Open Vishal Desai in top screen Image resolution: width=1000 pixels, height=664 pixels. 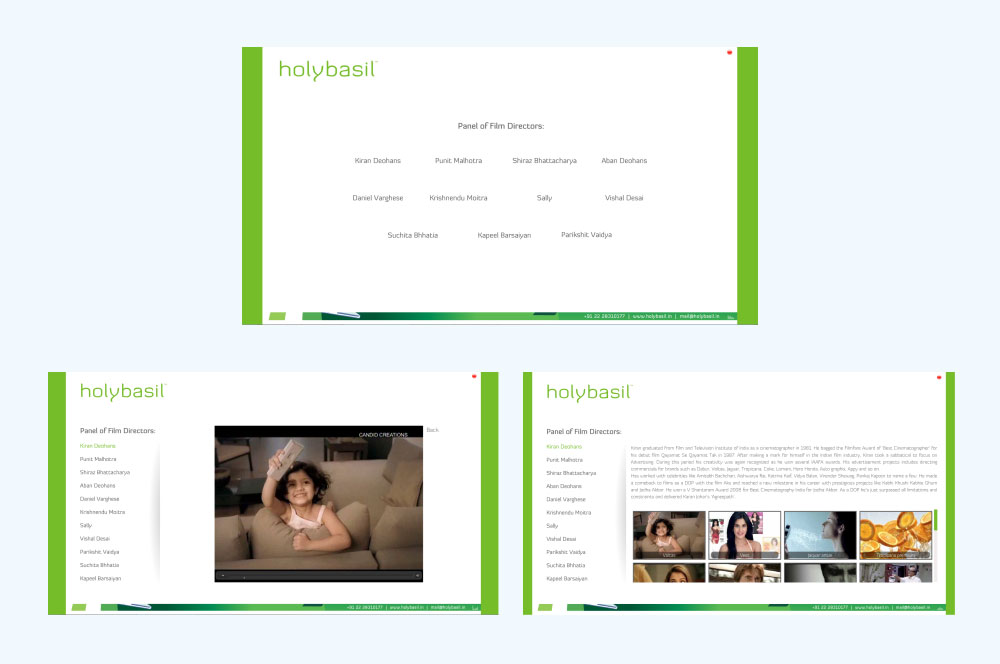[x=624, y=198]
